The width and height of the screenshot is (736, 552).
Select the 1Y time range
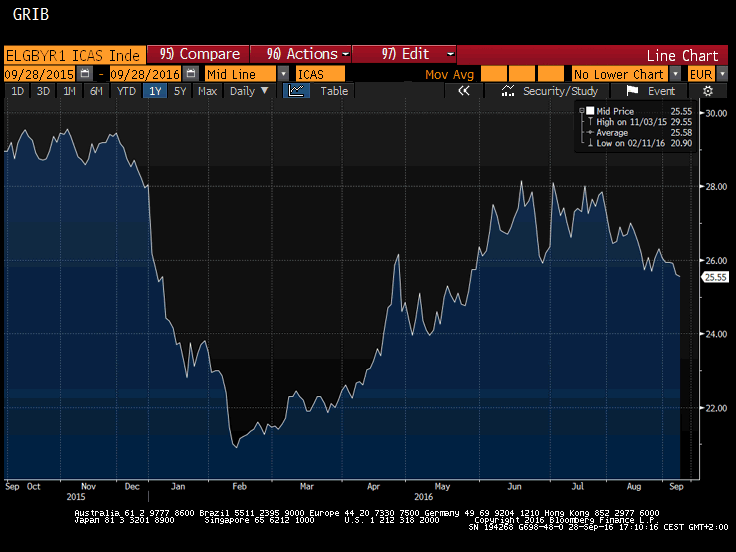154,91
